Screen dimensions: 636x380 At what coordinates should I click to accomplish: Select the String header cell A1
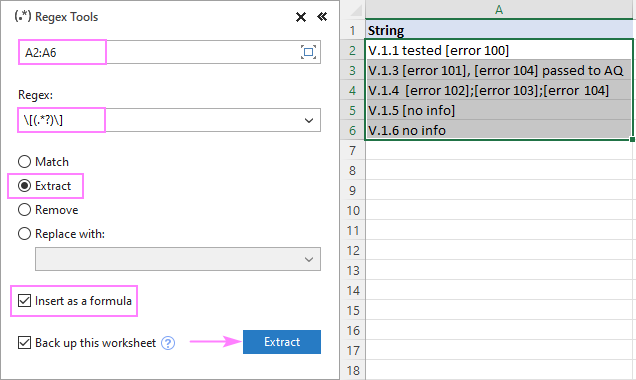499,30
